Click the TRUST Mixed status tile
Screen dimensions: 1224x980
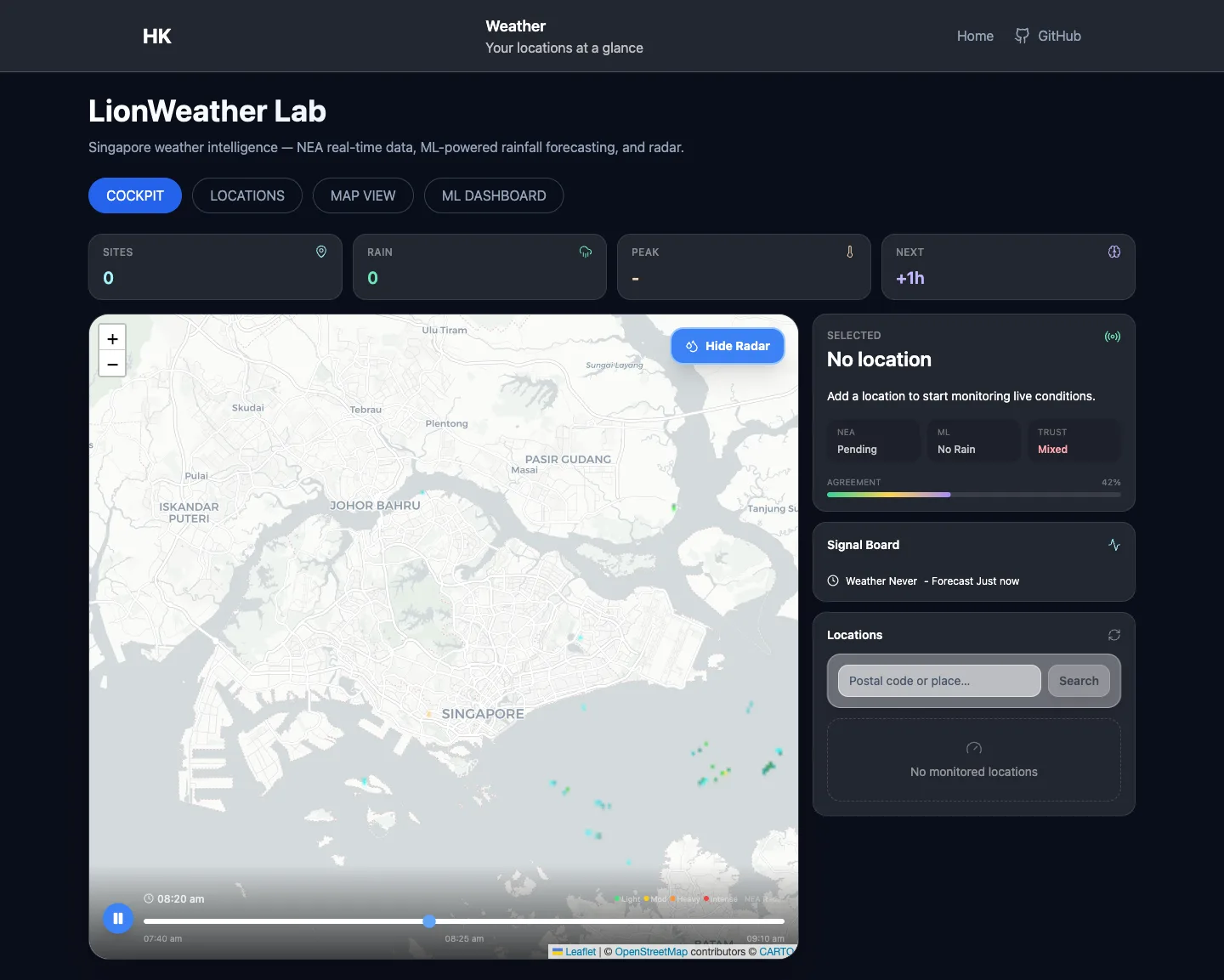pyautogui.click(x=1074, y=441)
